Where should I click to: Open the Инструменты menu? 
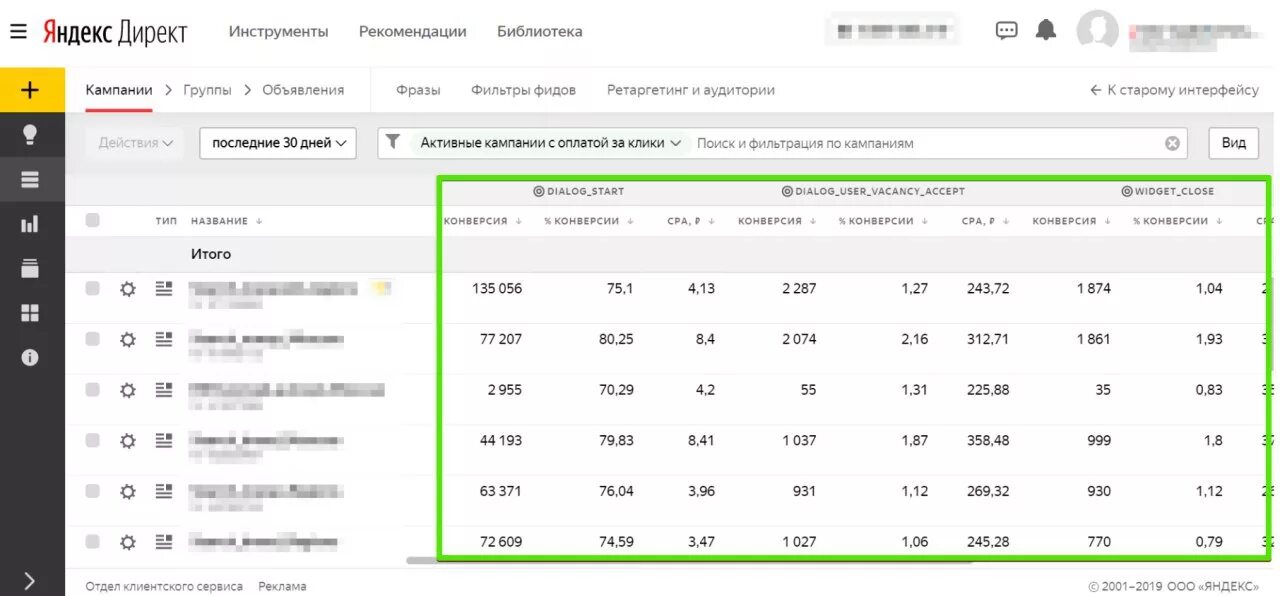[278, 31]
